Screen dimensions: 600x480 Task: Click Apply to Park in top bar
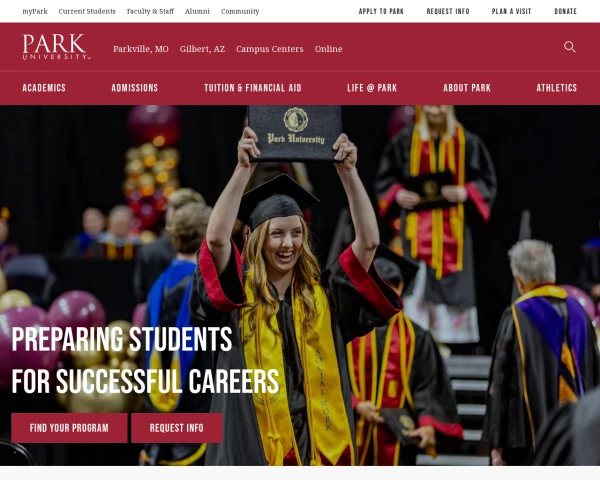click(x=381, y=11)
